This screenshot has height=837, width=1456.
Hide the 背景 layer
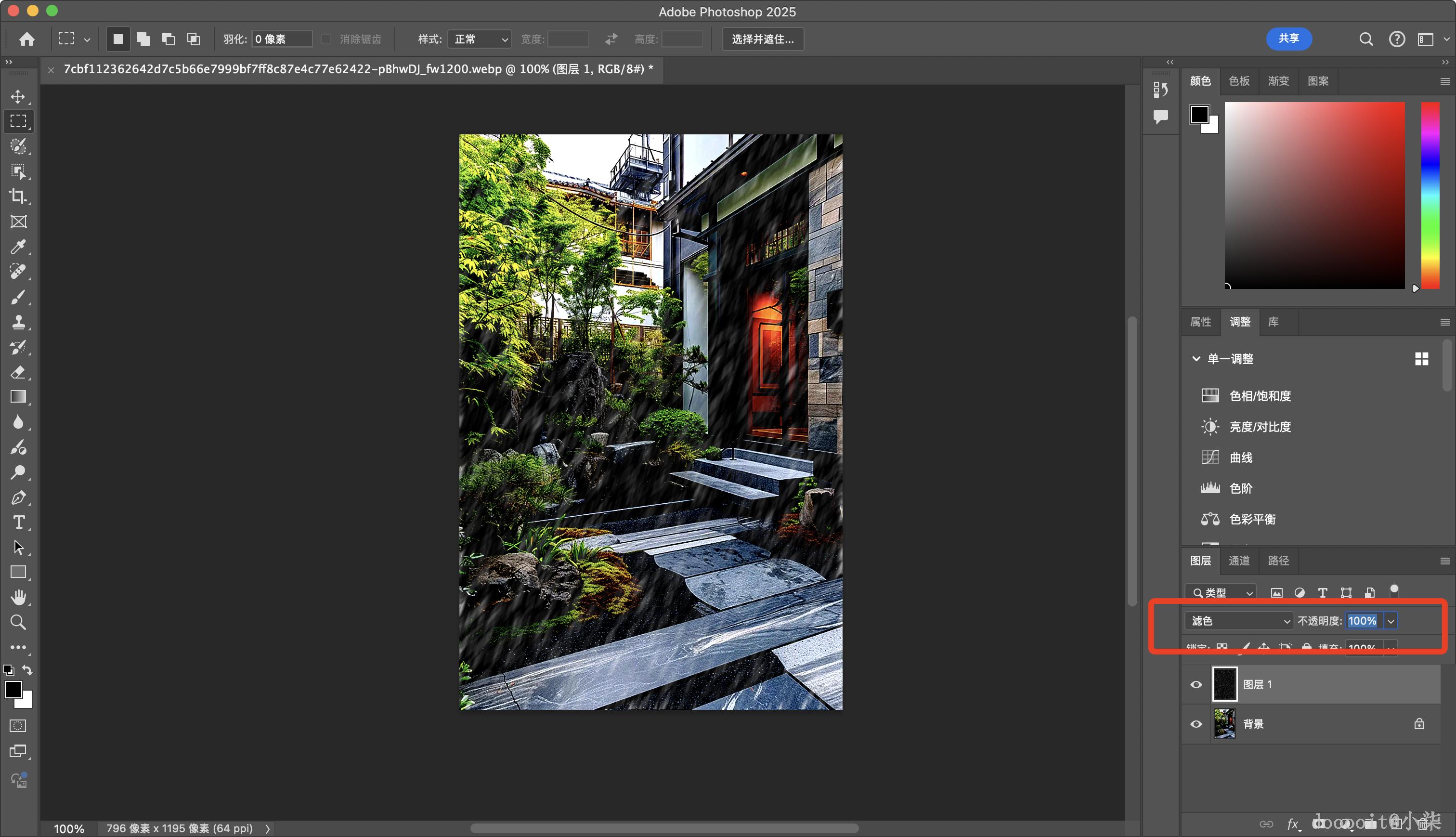click(x=1196, y=724)
